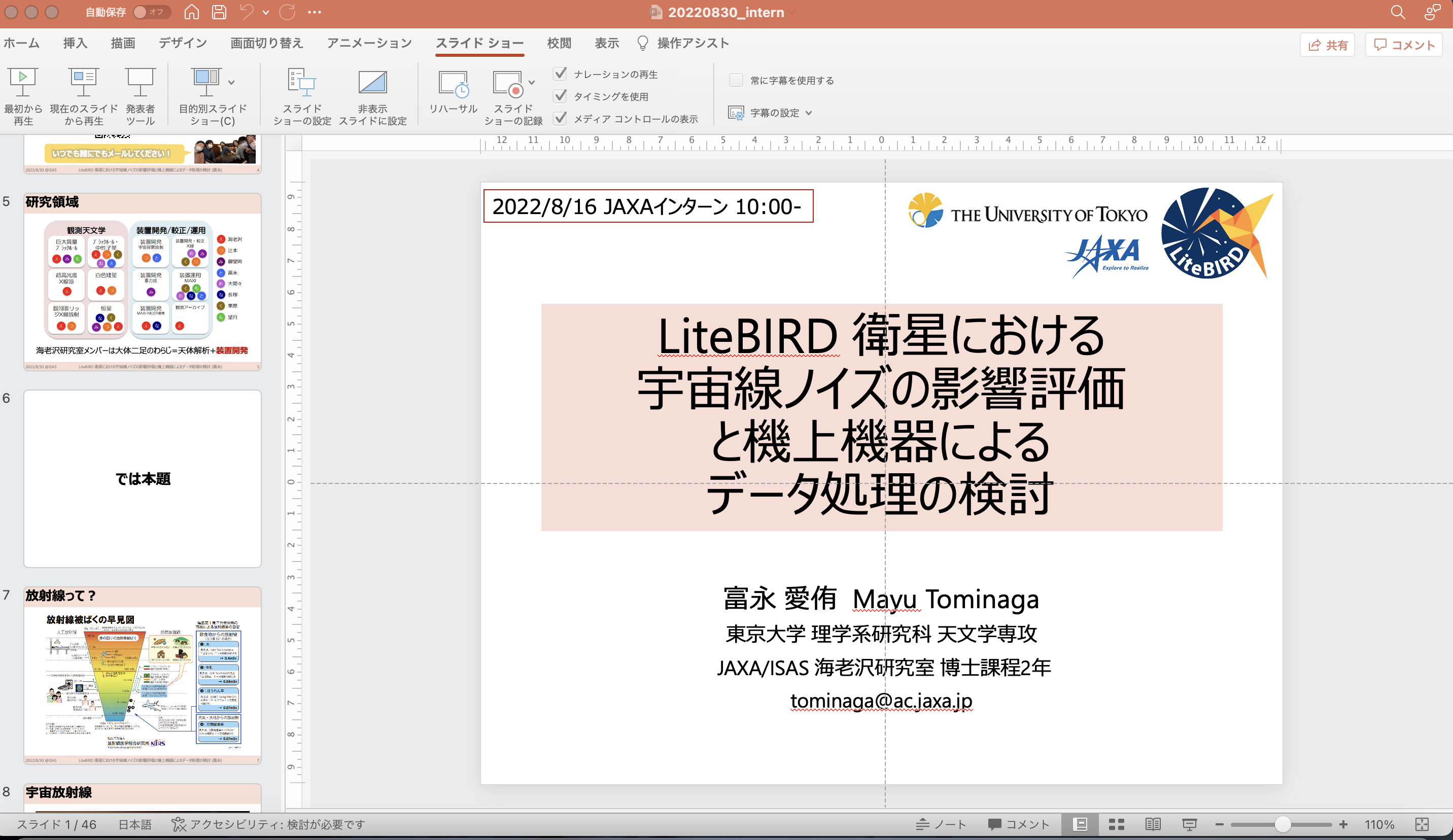Click Tell me (操作アシスト) search

(683, 43)
